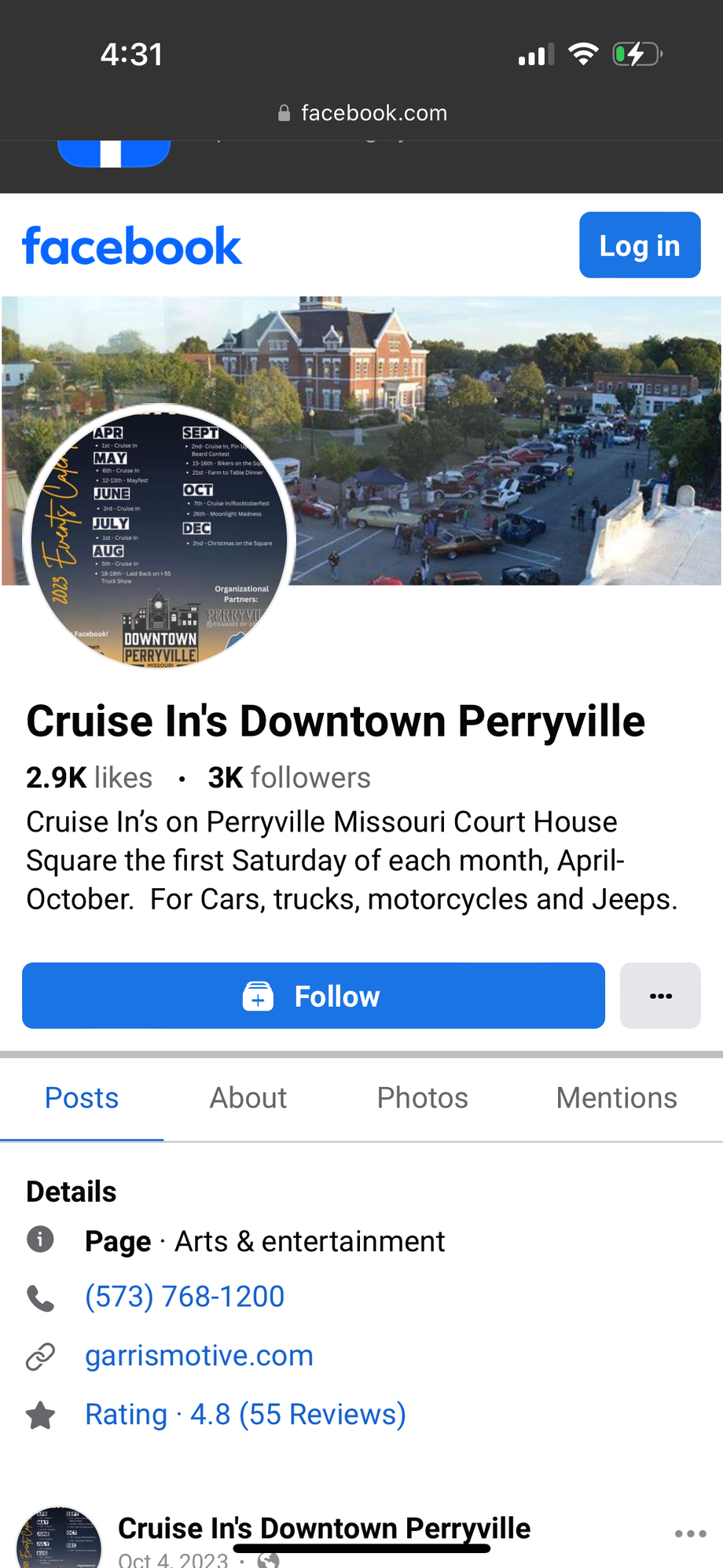Viewport: 723px width, 1568px height.
Task: Open post options three-dot menu
Action: coord(690,1533)
